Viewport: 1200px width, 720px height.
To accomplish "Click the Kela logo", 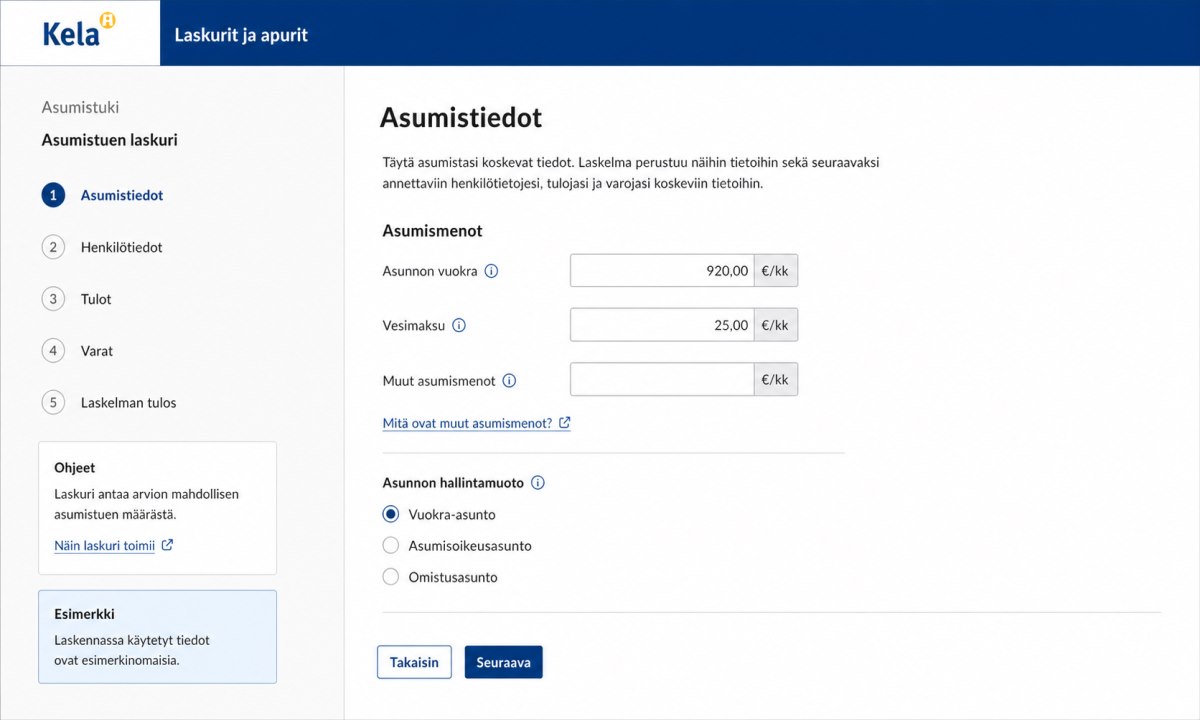I will tap(79, 31).
